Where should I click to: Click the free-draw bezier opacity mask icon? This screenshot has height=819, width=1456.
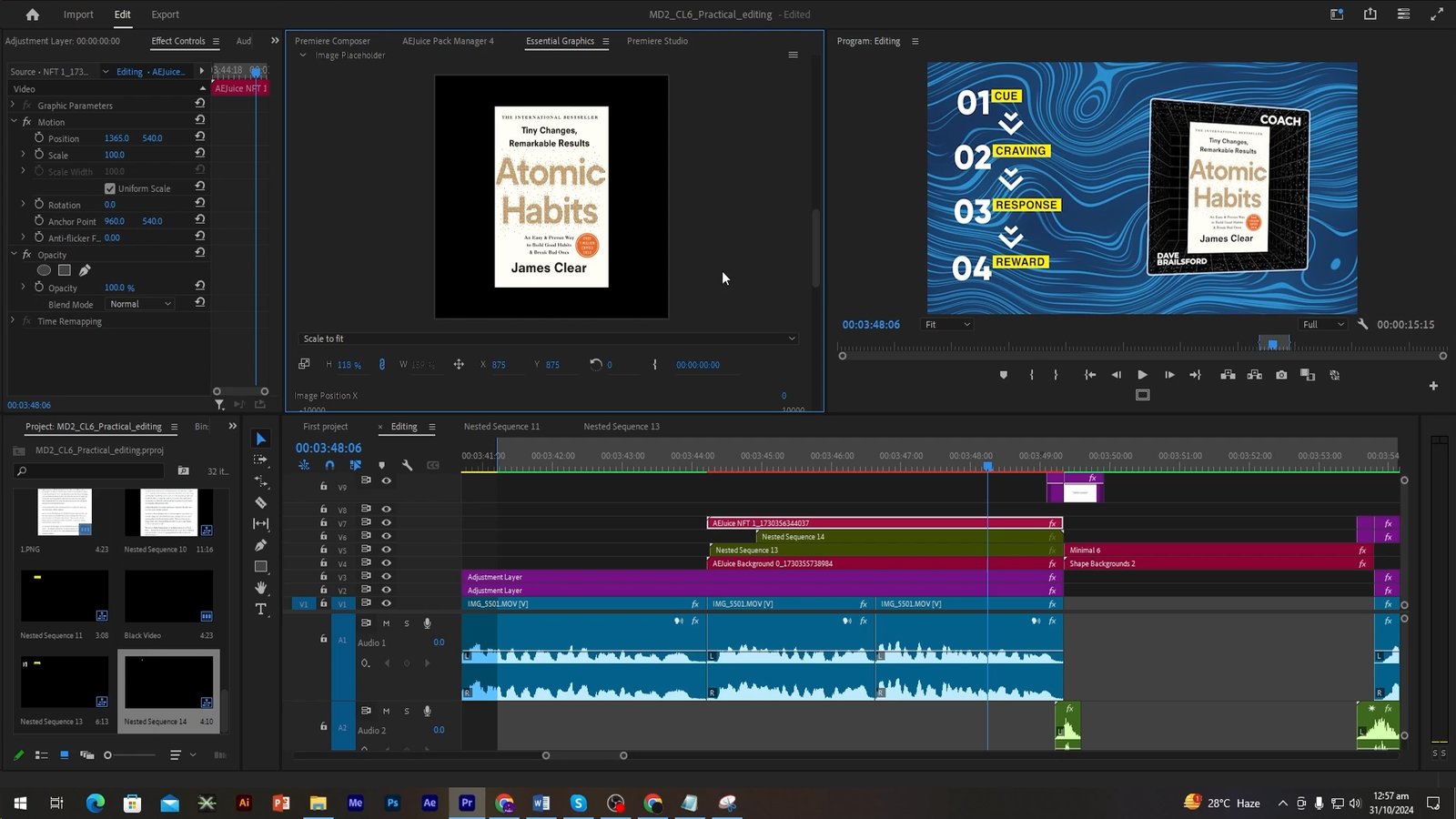point(85,270)
